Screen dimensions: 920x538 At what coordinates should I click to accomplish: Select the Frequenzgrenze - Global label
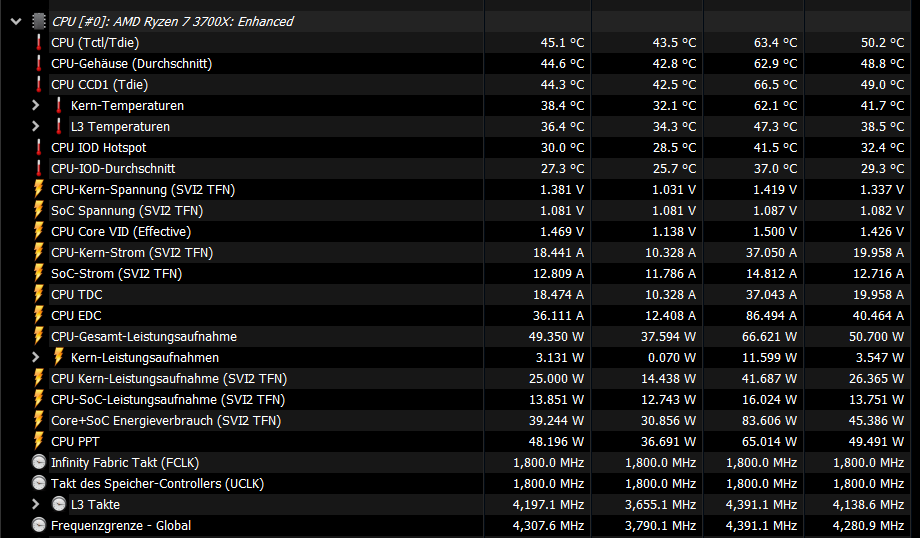coord(121,526)
